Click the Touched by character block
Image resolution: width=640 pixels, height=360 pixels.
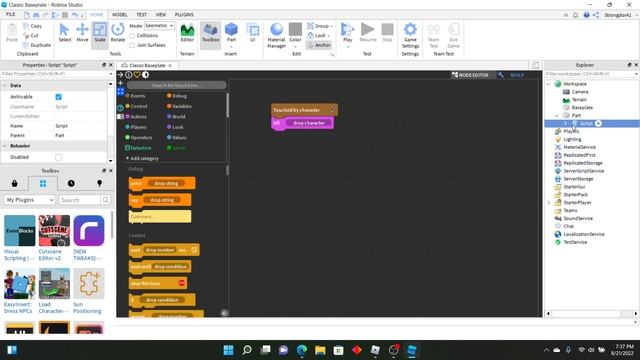coord(304,110)
